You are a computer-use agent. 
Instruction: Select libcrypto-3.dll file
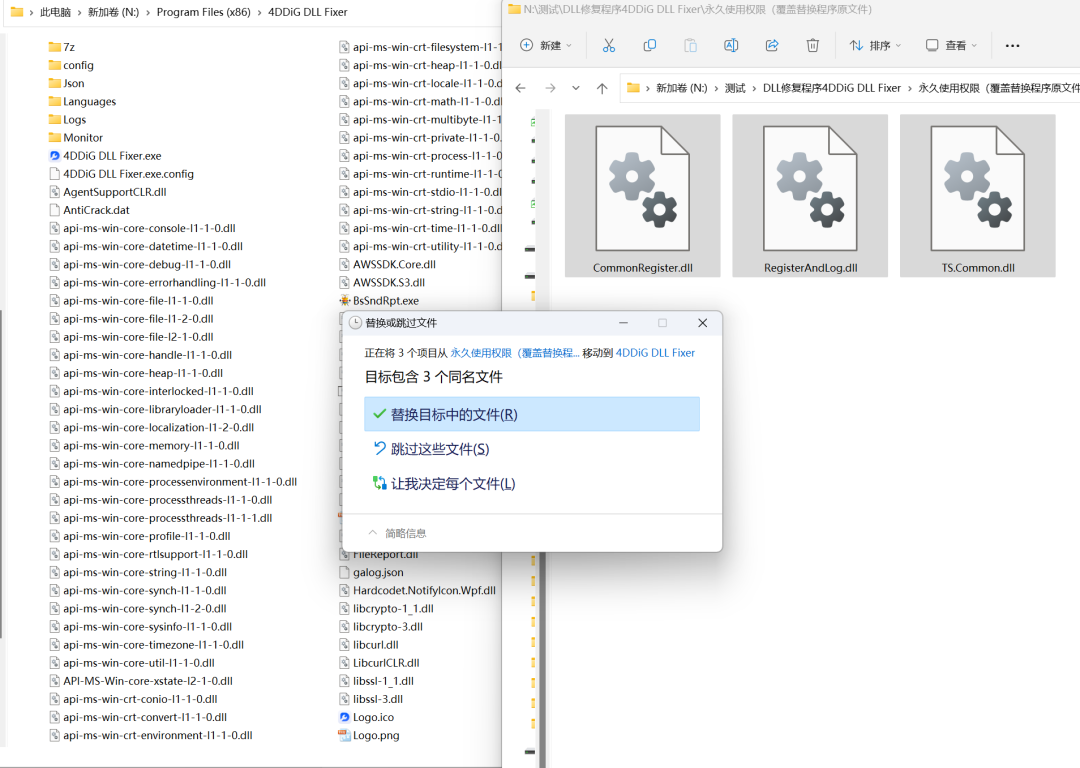click(381, 627)
